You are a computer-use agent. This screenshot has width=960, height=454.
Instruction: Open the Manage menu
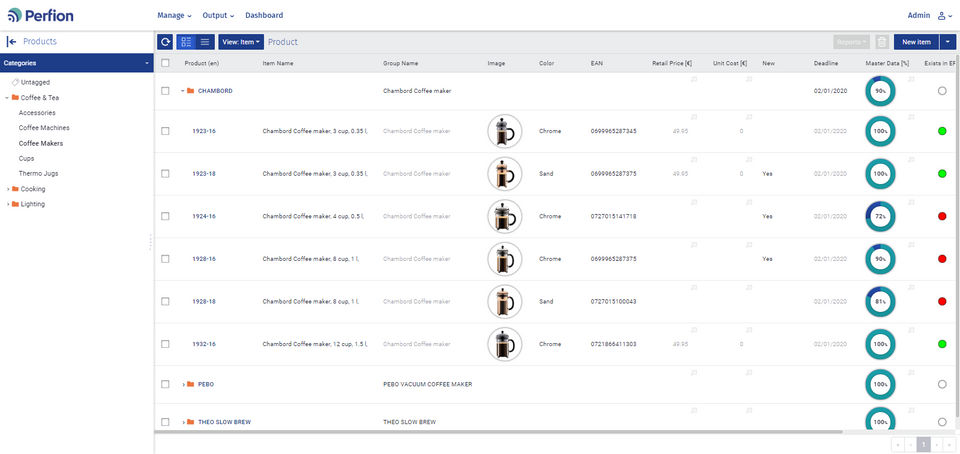pos(174,15)
